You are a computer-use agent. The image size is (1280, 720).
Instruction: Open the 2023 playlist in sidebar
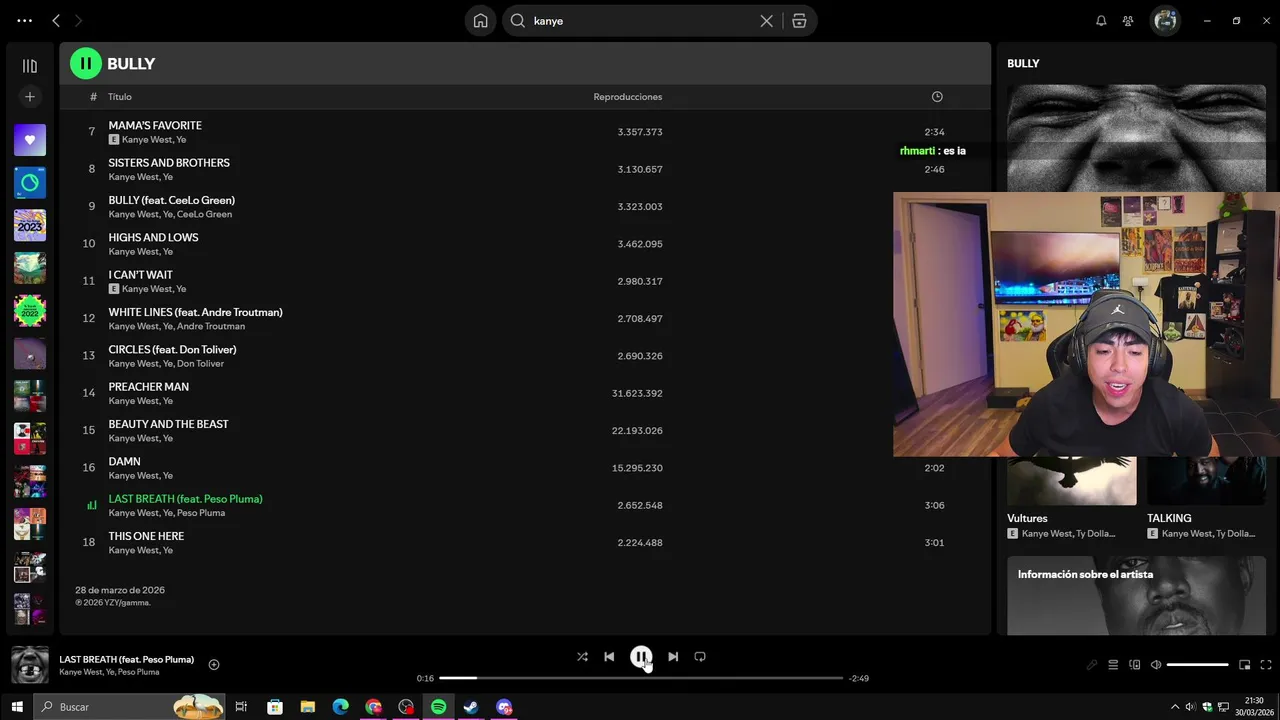click(30, 225)
